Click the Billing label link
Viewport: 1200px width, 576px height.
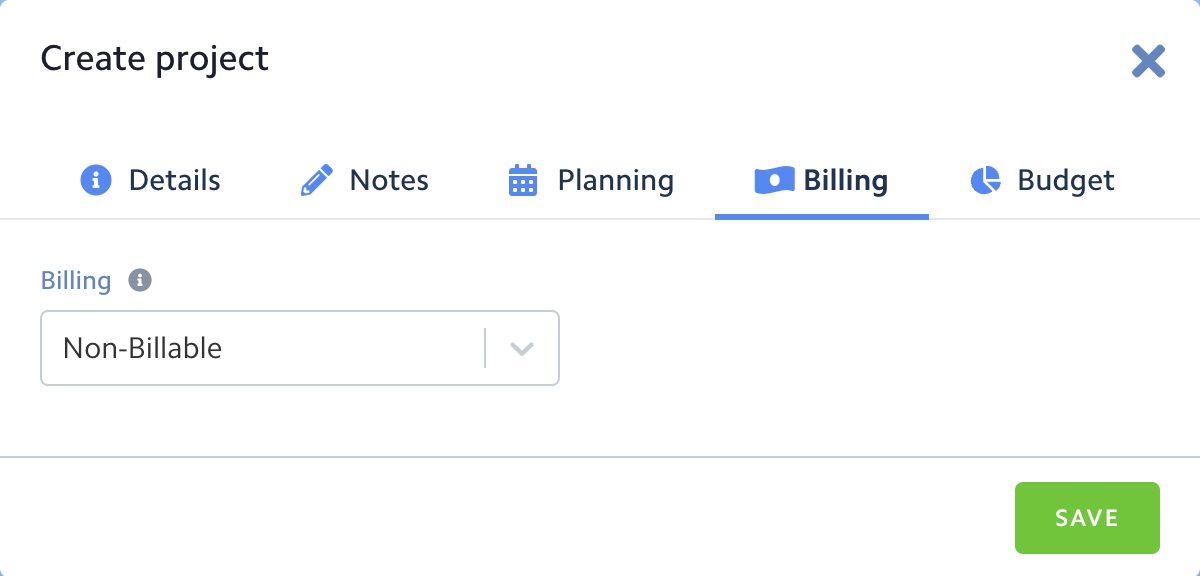(x=75, y=280)
